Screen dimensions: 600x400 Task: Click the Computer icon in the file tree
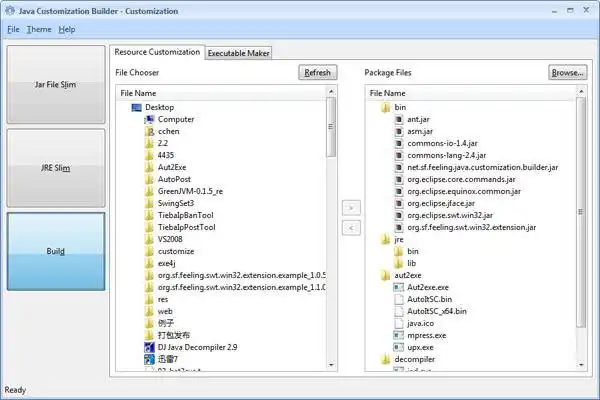[149, 119]
